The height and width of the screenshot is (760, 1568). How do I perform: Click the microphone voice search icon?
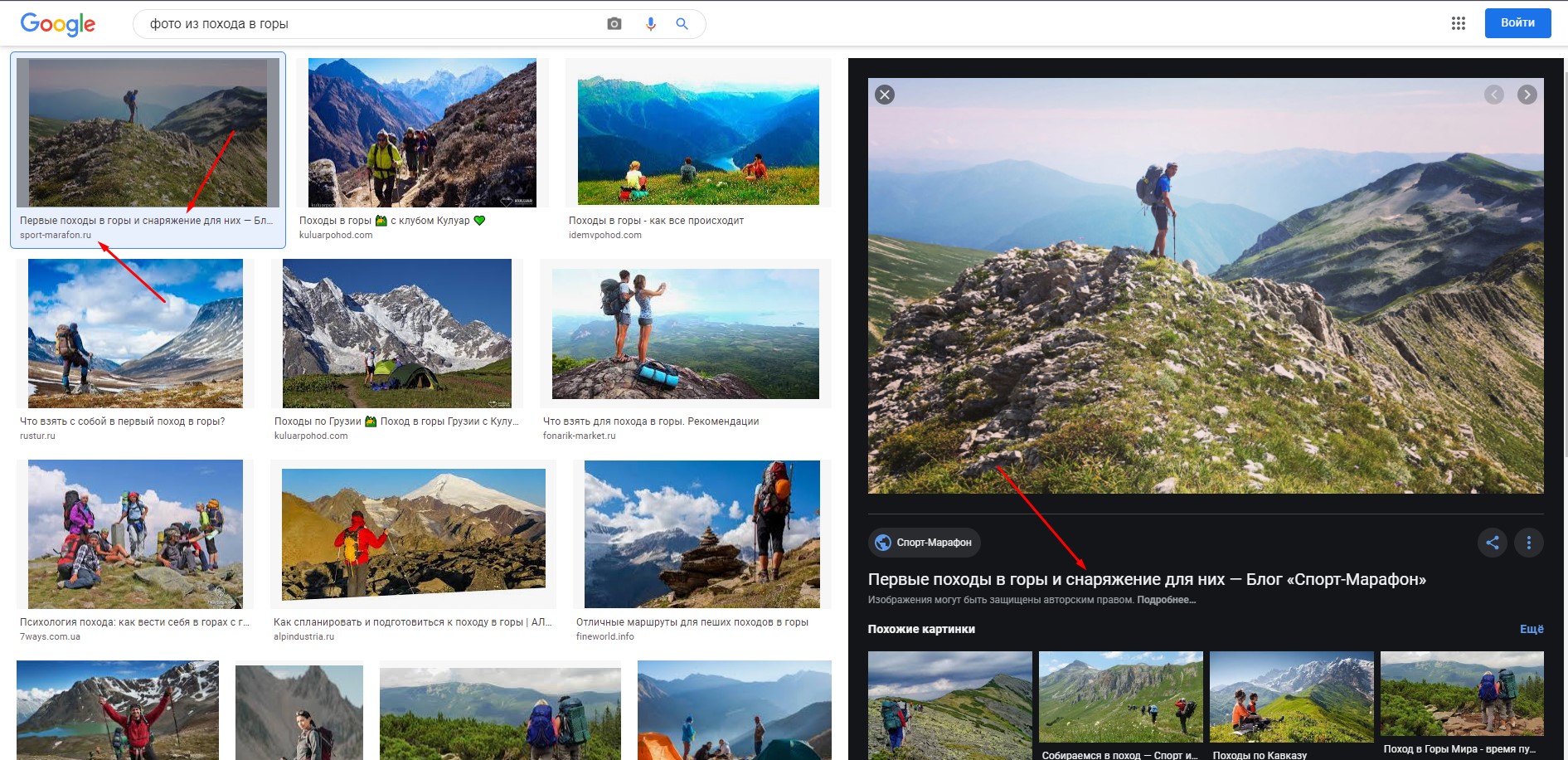651,24
